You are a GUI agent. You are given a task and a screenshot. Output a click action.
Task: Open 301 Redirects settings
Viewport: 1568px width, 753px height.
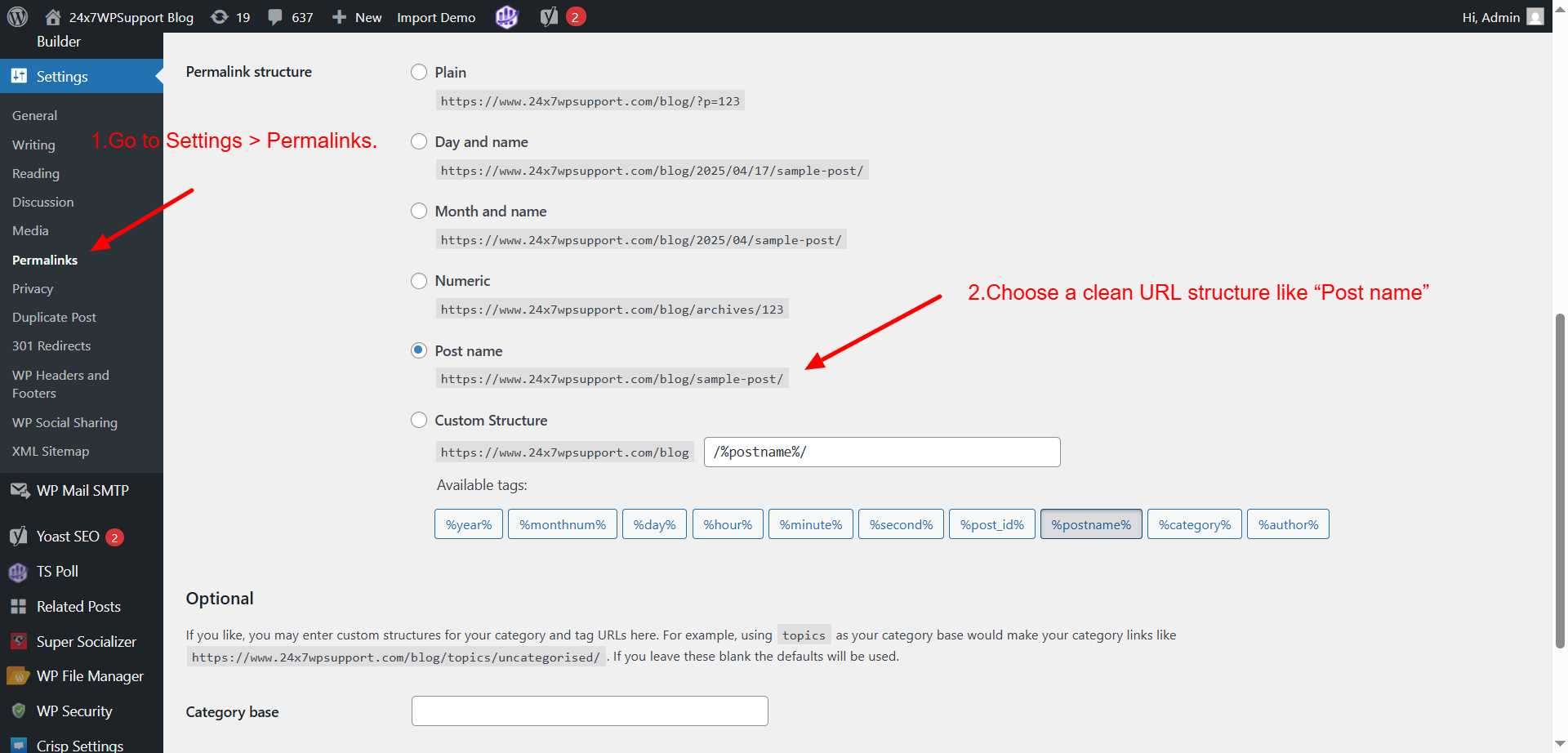point(51,345)
